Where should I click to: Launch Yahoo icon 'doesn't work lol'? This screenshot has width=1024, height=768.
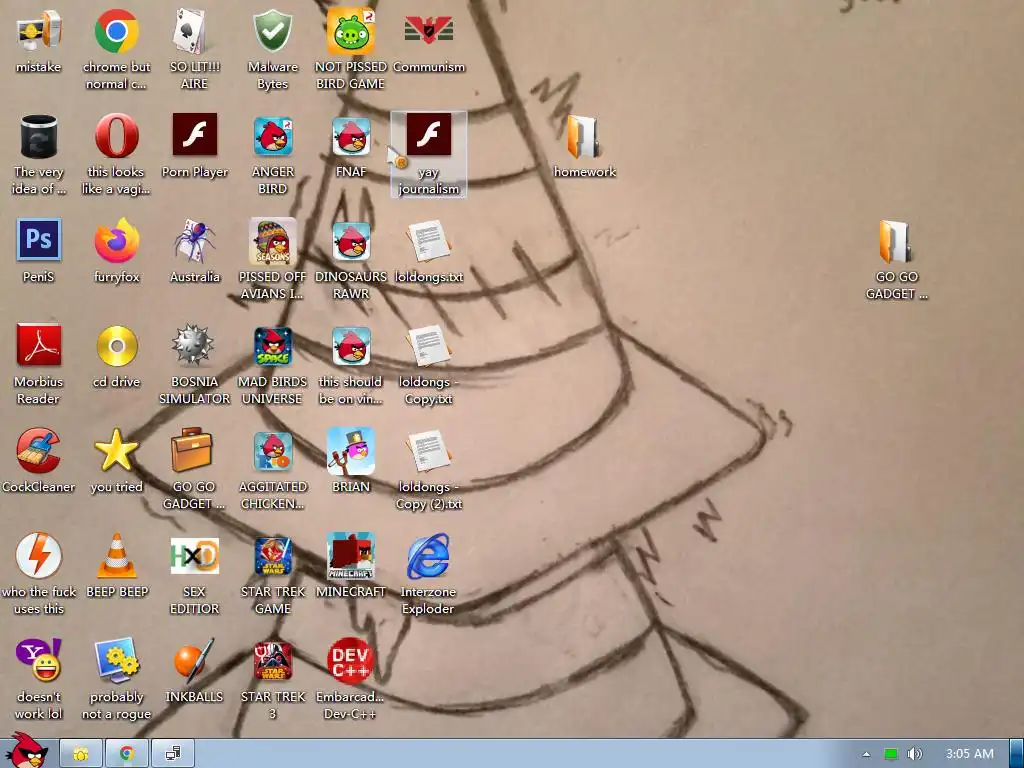tap(39, 660)
